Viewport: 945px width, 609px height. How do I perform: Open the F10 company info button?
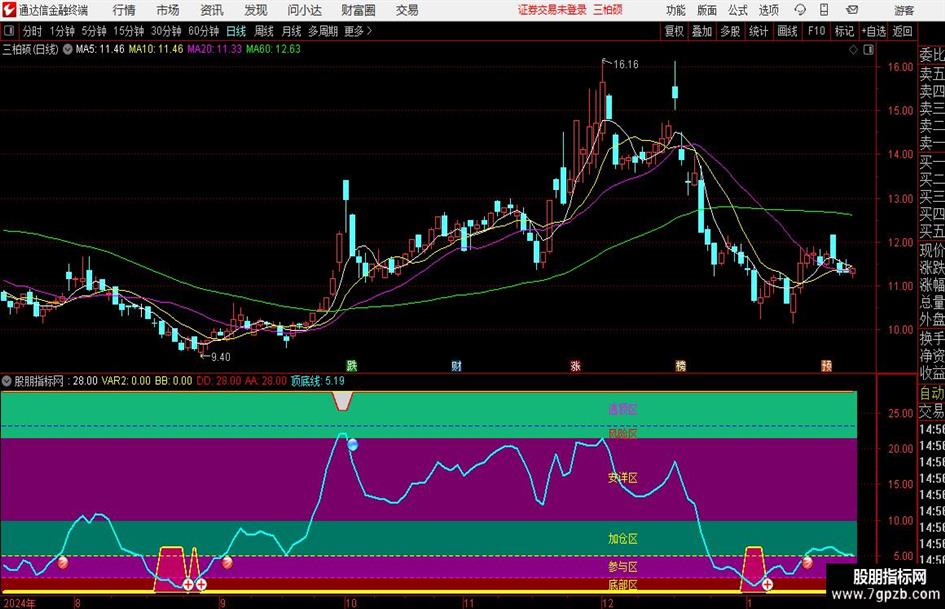pos(817,31)
